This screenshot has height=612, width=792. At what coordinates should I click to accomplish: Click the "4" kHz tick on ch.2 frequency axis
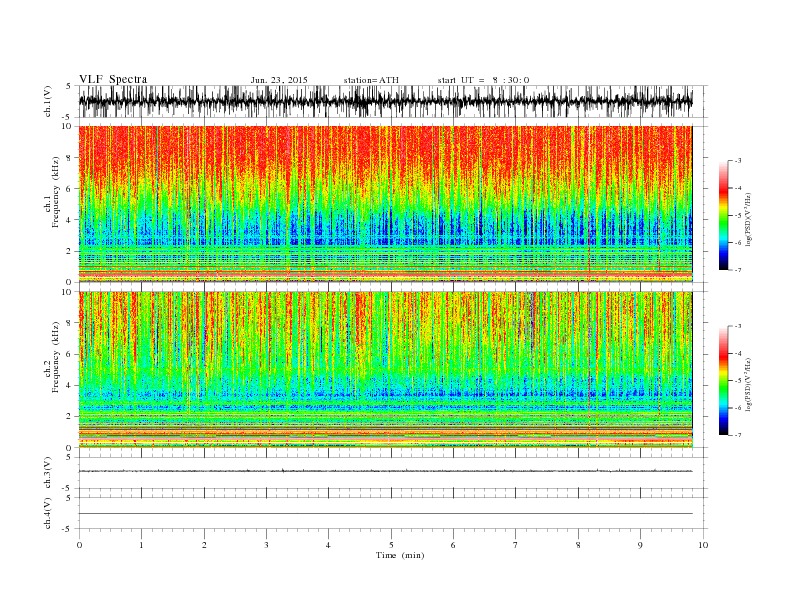point(69,385)
